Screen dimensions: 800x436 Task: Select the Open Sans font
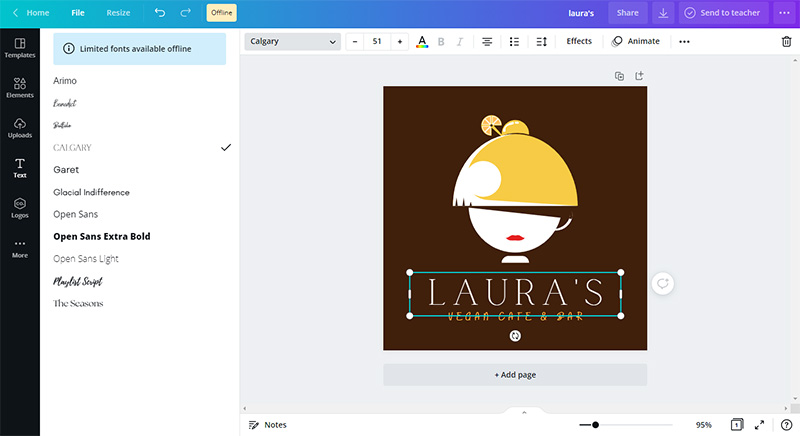[76, 214]
